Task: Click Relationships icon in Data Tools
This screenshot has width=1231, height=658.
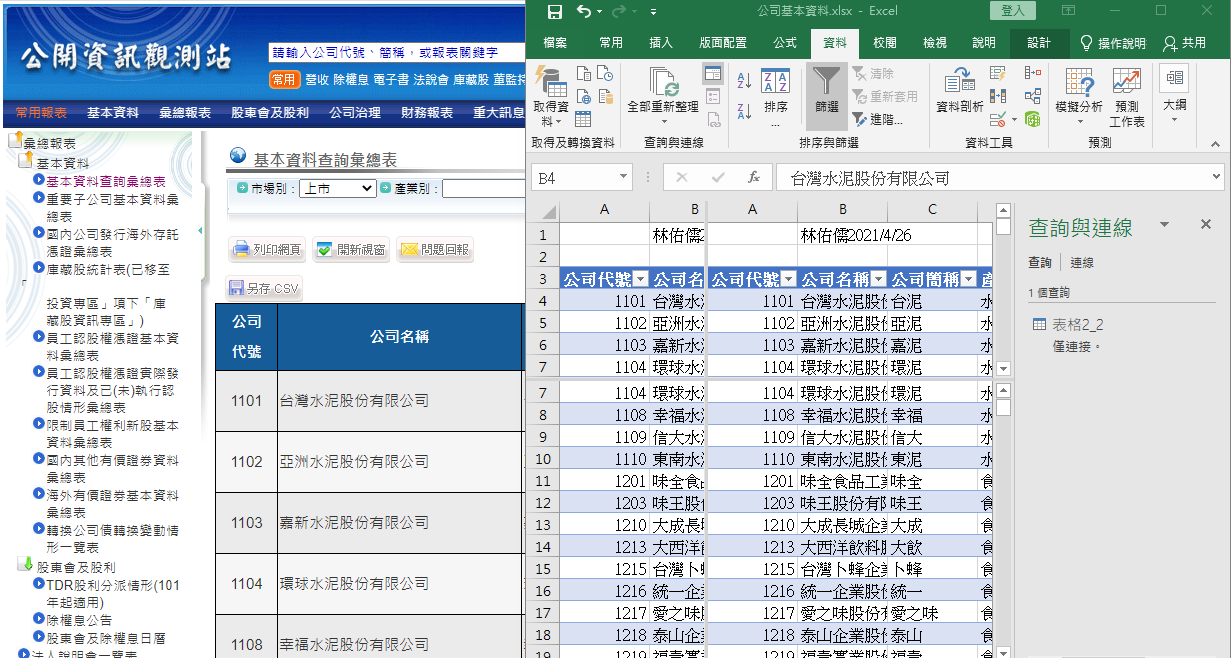Action: 1033,96
